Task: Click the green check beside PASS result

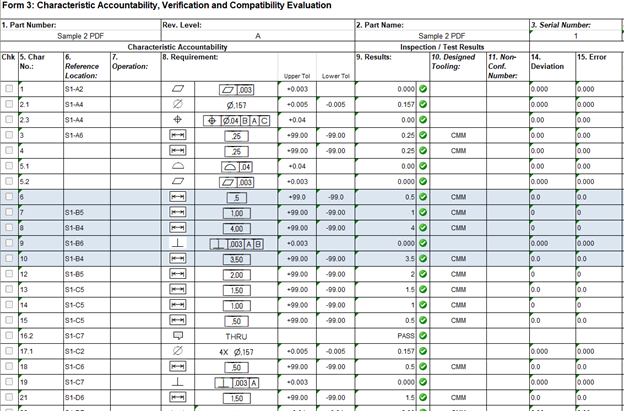Action: [x=423, y=336]
